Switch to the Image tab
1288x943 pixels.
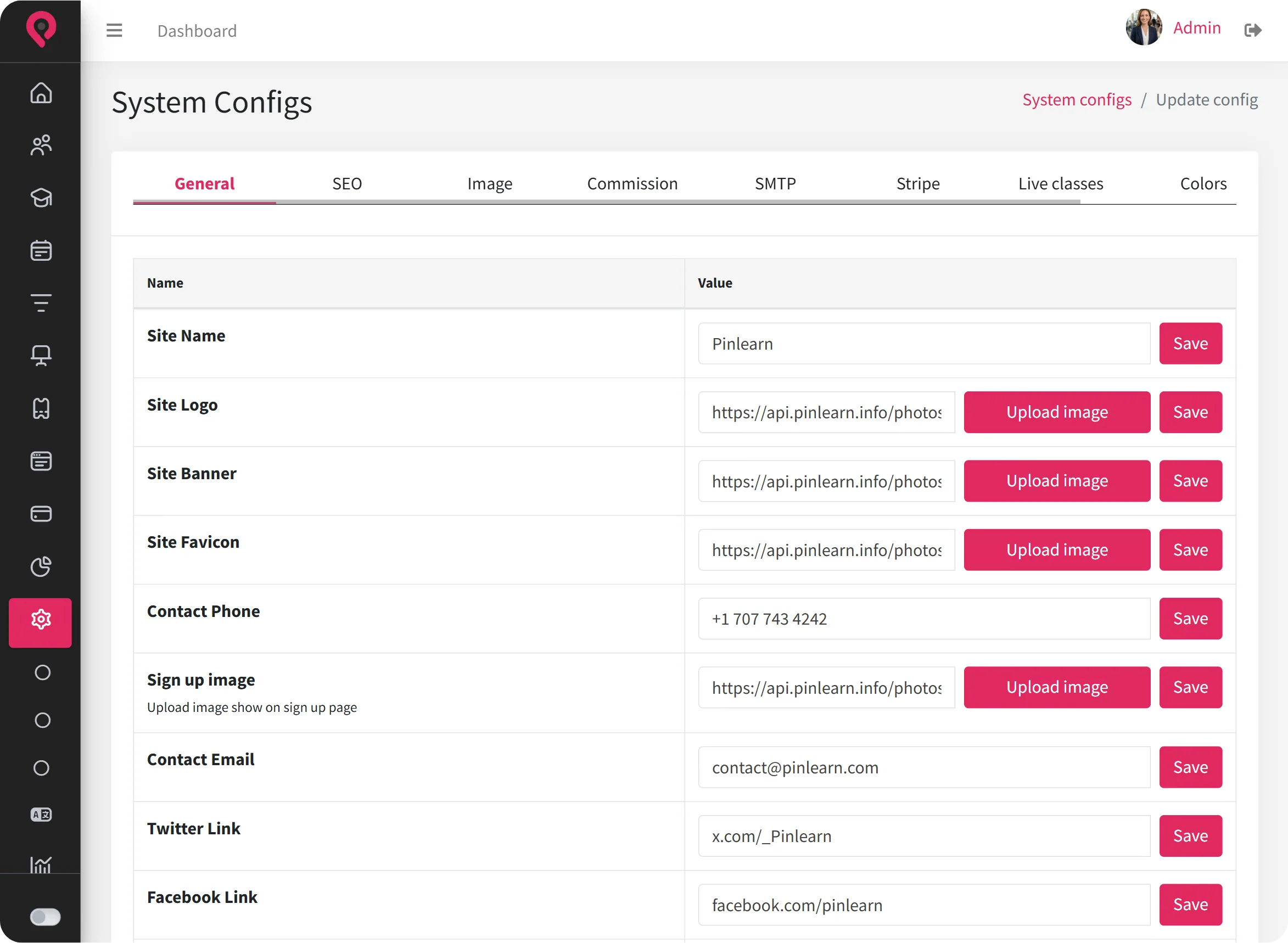pos(490,184)
